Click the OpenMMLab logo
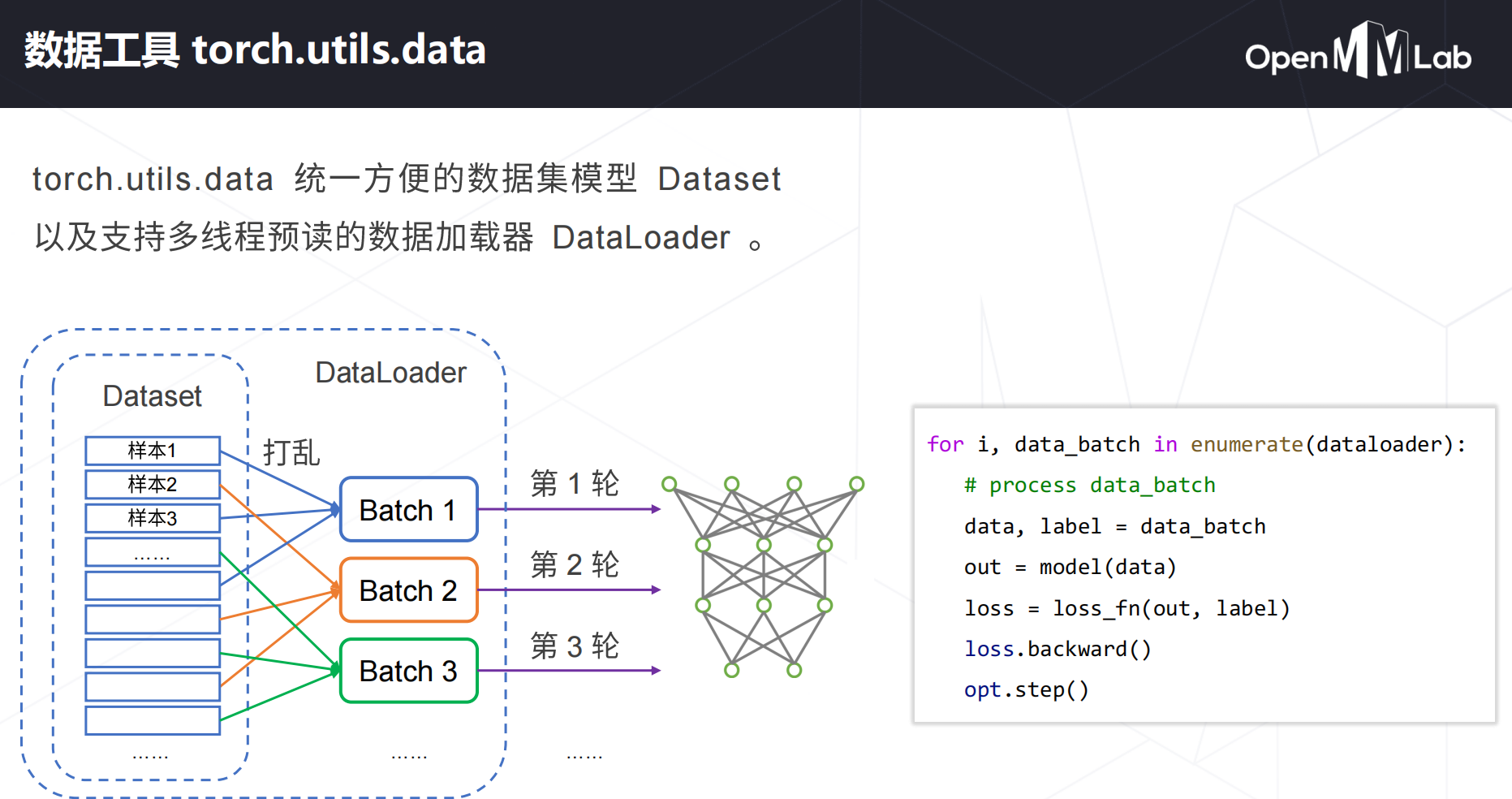1512x799 pixels. pos(1358,51)
